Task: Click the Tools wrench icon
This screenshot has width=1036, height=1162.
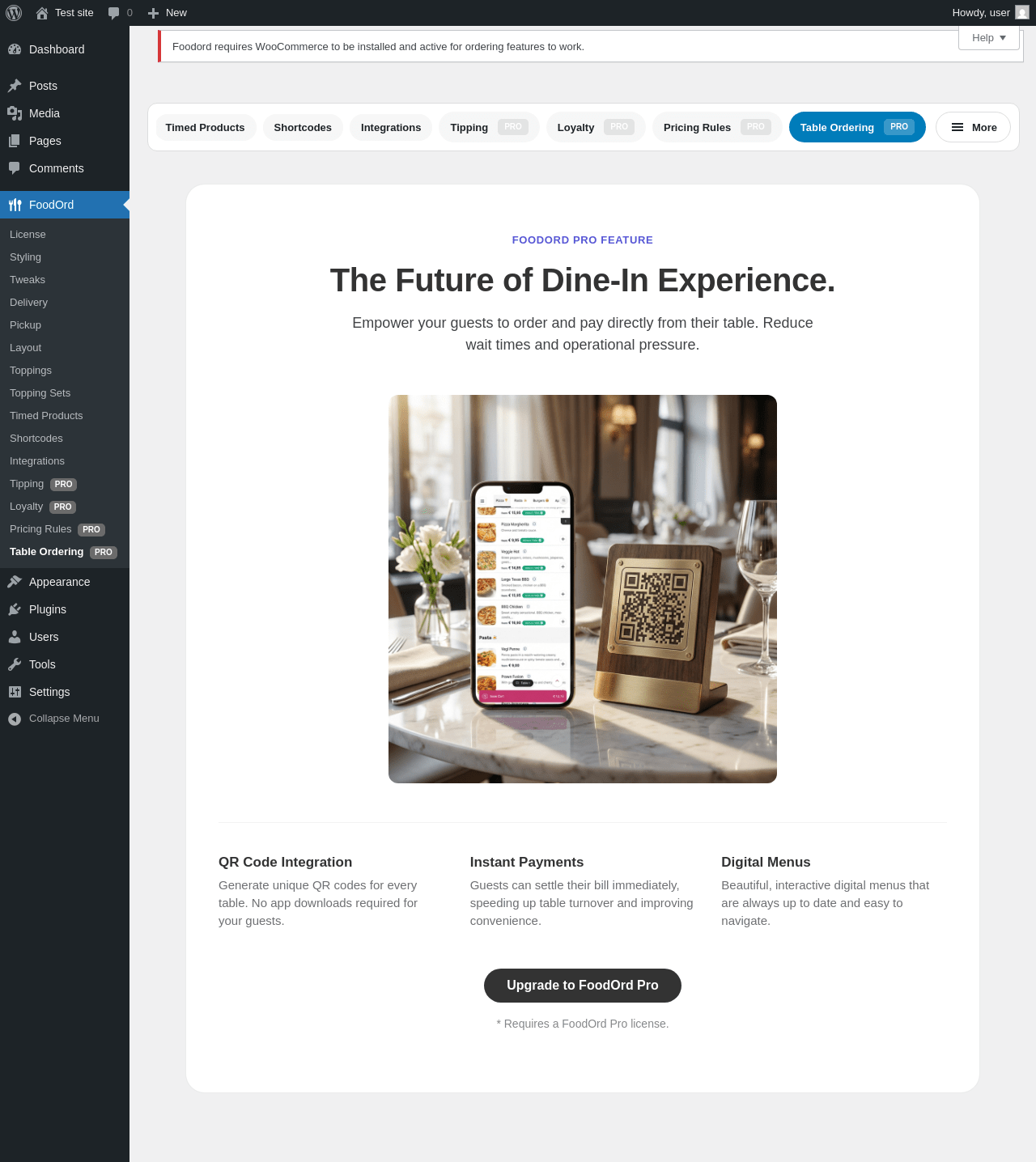Action: point(15,664)
